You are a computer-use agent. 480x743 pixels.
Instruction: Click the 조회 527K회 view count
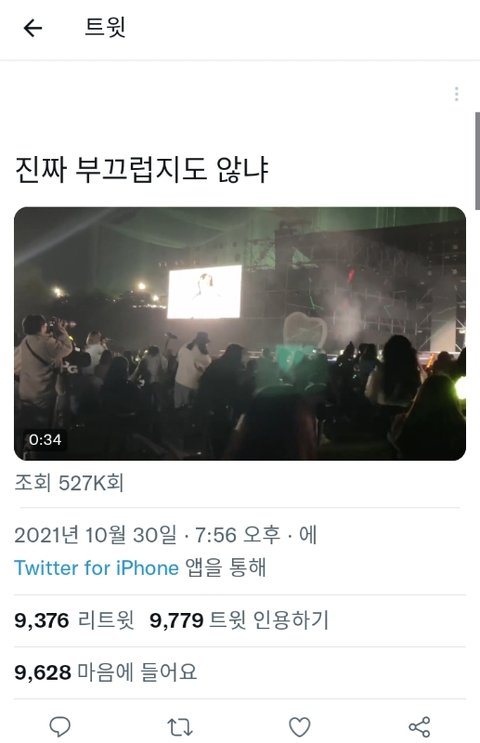pos(69,483)
